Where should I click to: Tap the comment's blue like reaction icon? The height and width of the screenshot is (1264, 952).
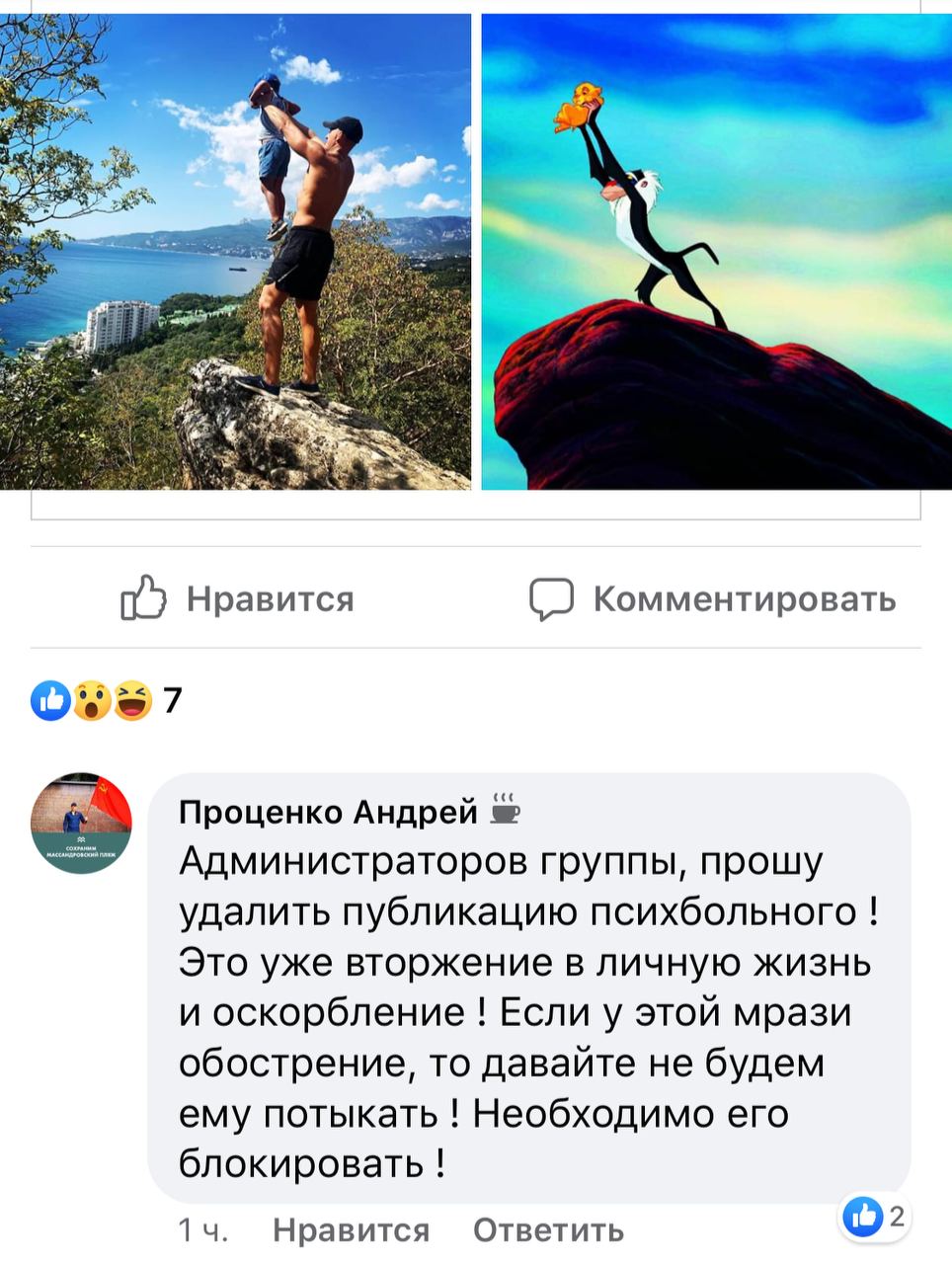pyautogui.click(x=863, y=1218)
